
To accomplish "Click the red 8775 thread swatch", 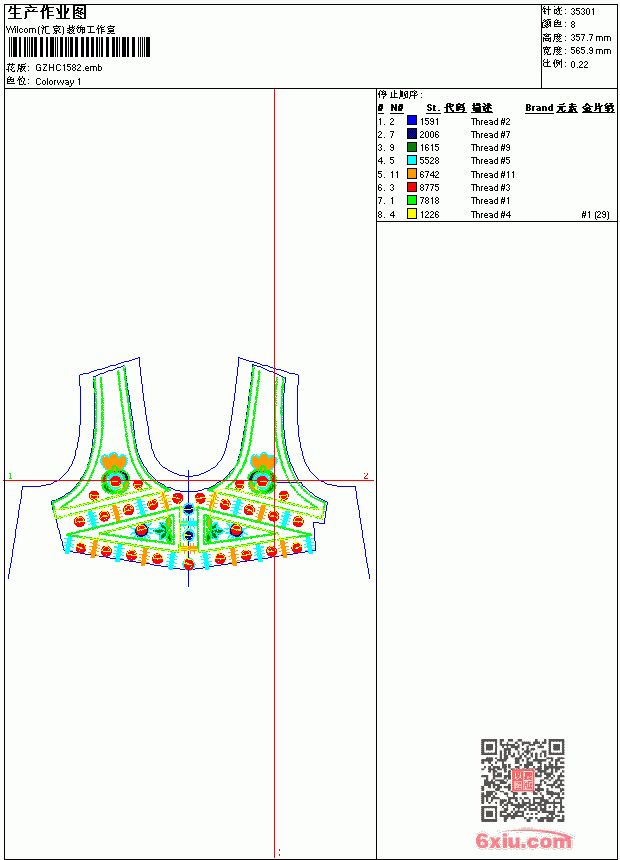I will pos(412,187).
